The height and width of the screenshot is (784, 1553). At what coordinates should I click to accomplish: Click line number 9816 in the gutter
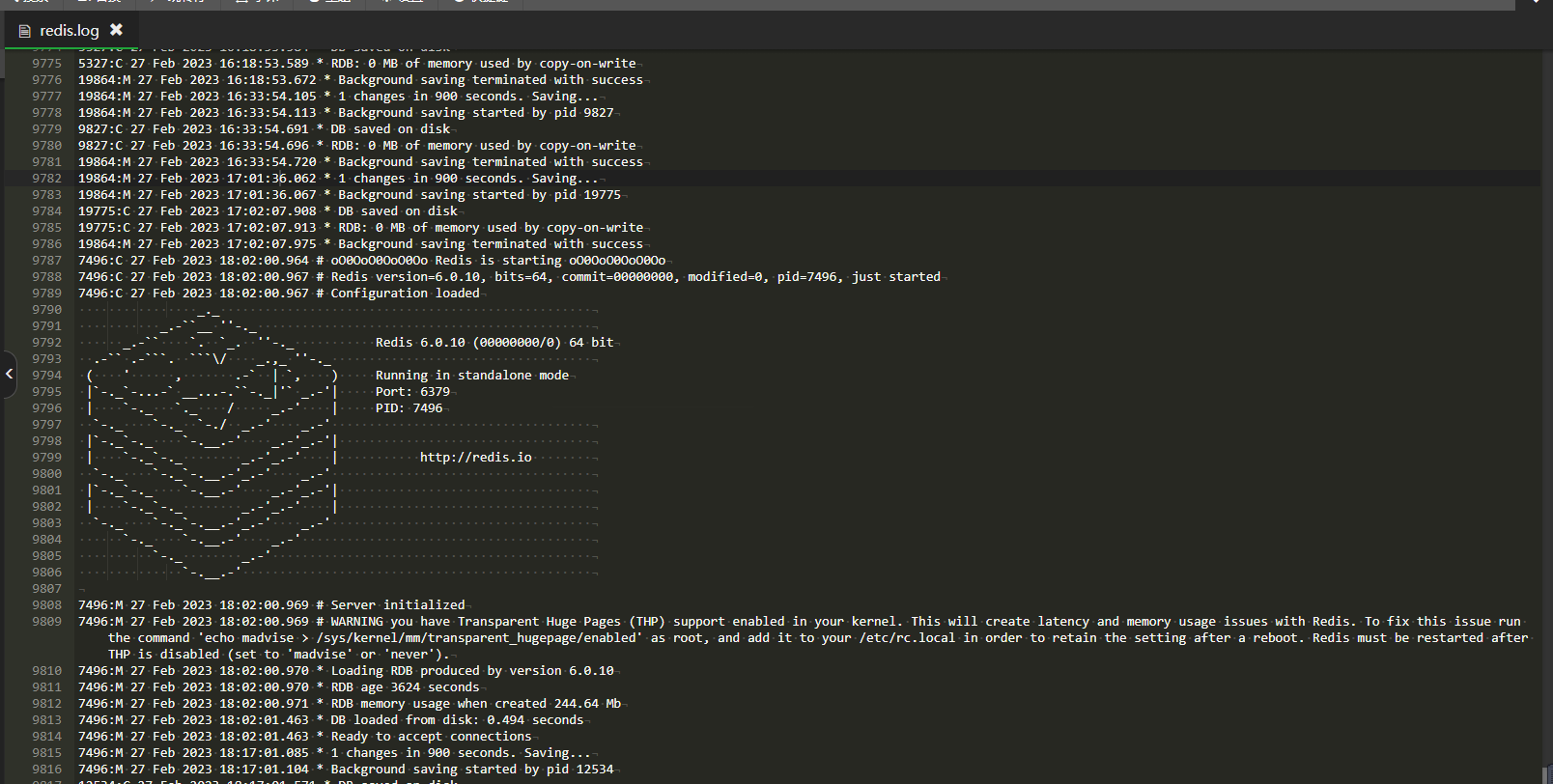(x=46, y=770)
